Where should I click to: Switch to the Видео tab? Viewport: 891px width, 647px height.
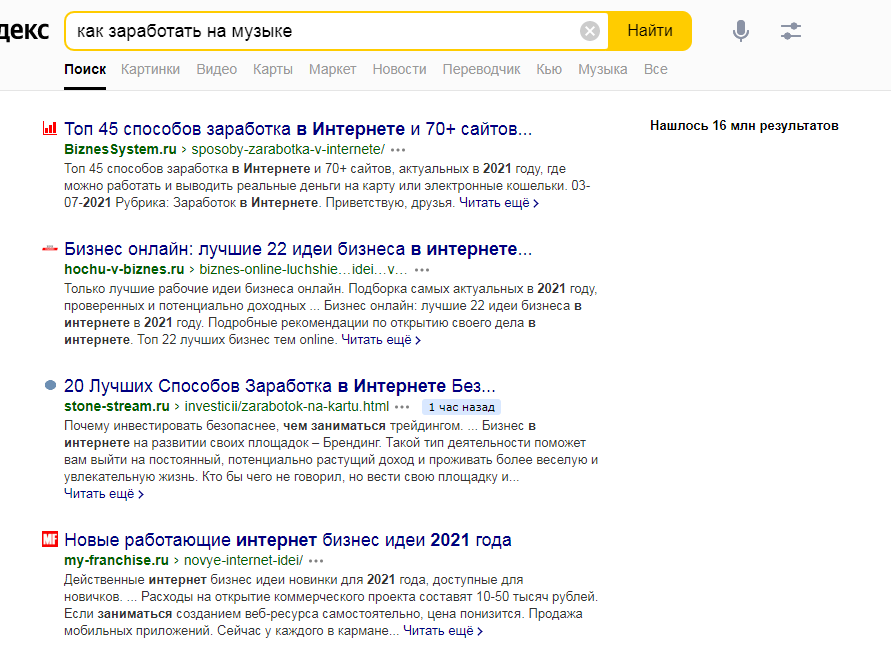coord(216,69)
